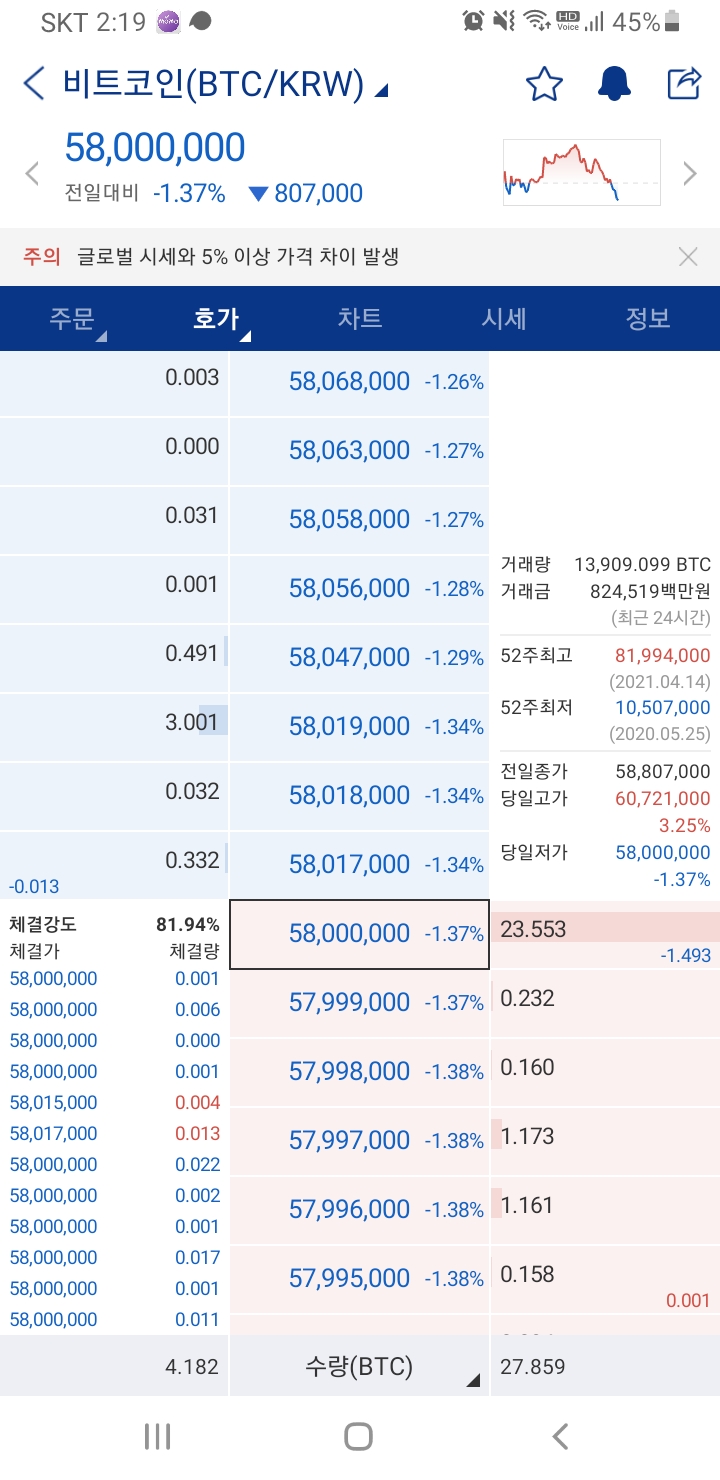720x1480 pixels.
Task: Dismiss the global price difference warning
Action: pos(688,257)
